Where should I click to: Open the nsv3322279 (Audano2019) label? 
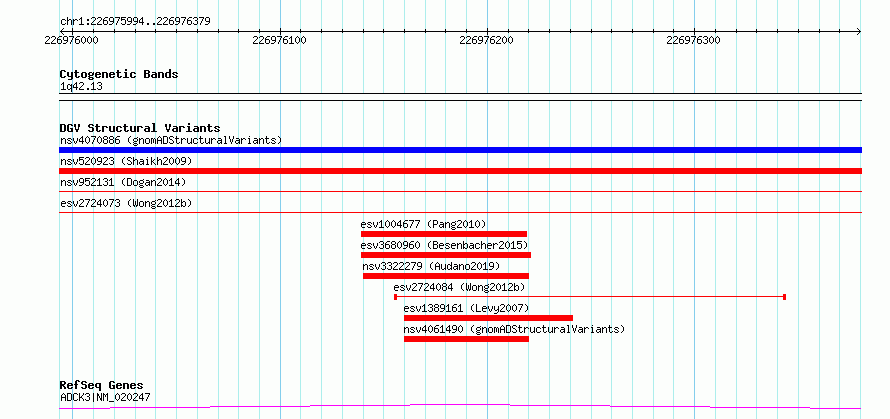tap(431, 266)
